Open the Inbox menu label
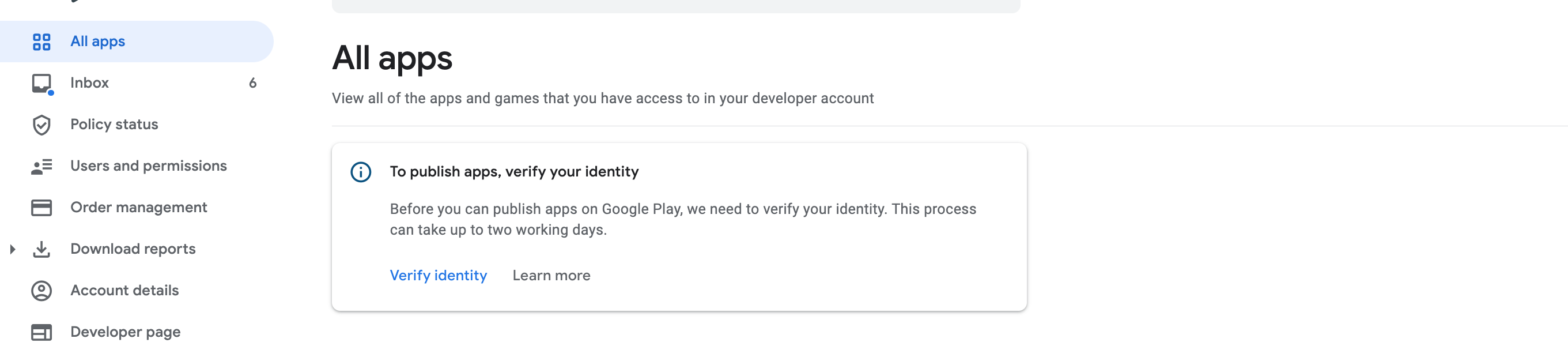The width and height of the screenshot is (1568, 361). tap(89, 83)
